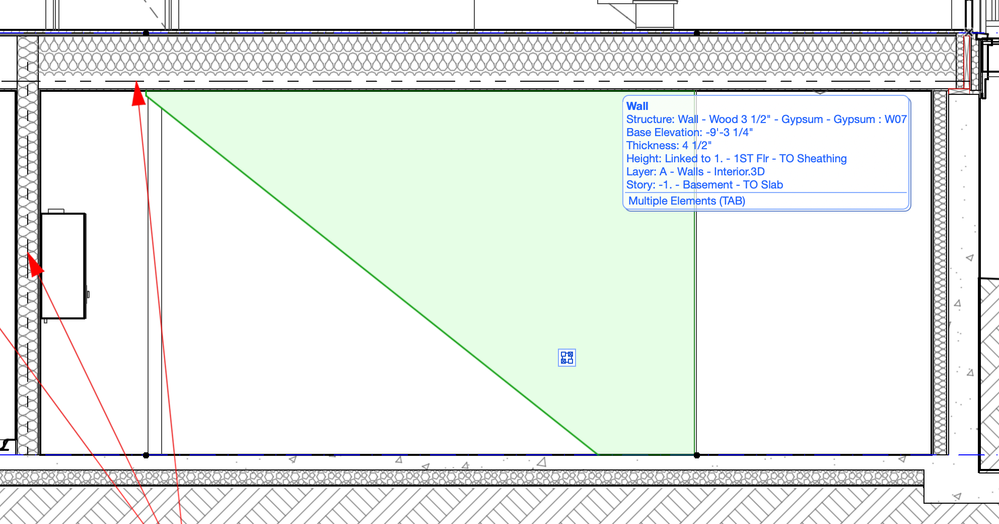
Task: Click the "Wall" title in info tag
Action: click(x=637, y=106)
